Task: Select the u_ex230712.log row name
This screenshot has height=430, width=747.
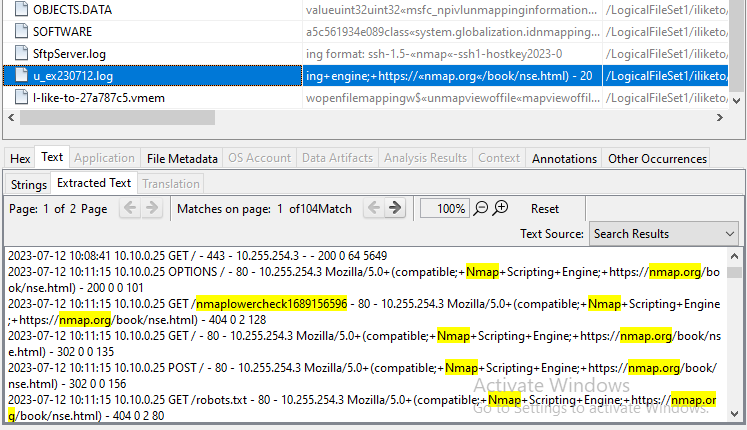Action: pos(73,76)
